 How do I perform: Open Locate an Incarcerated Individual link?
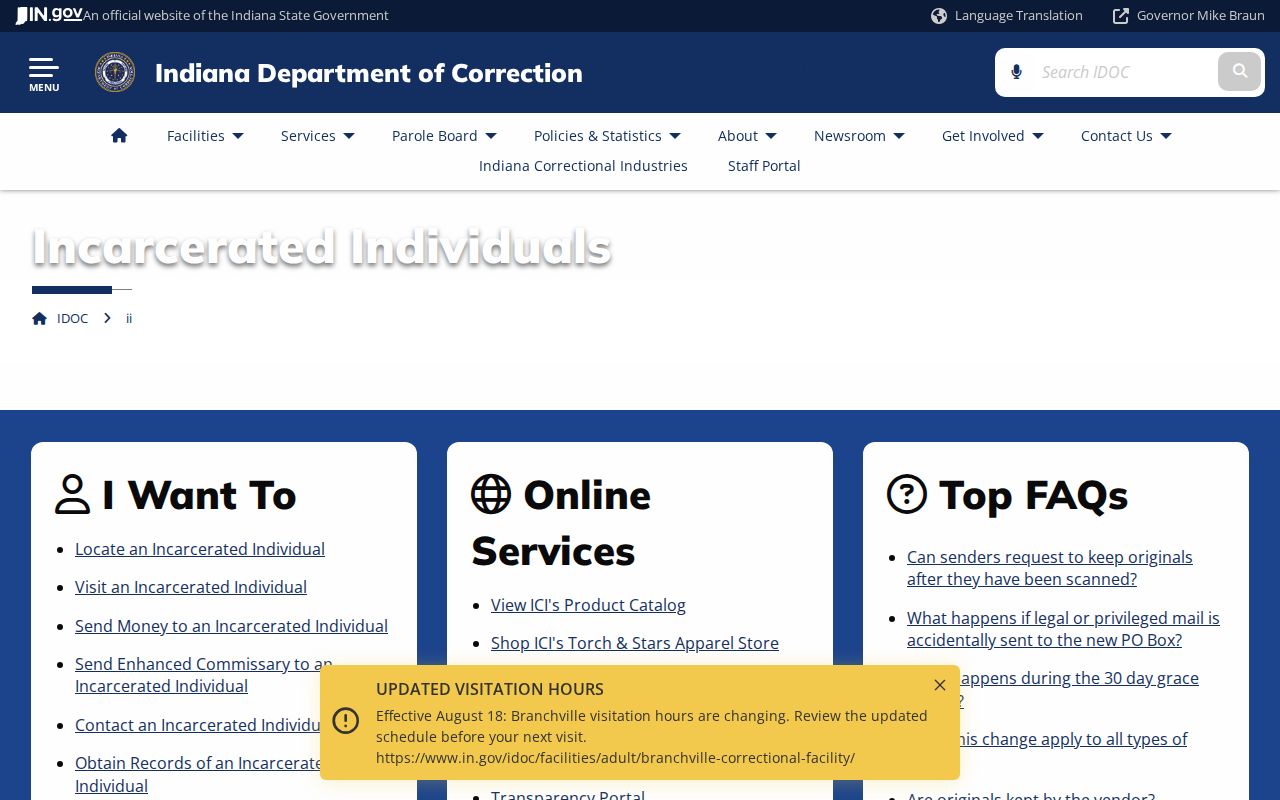(200, 549)
